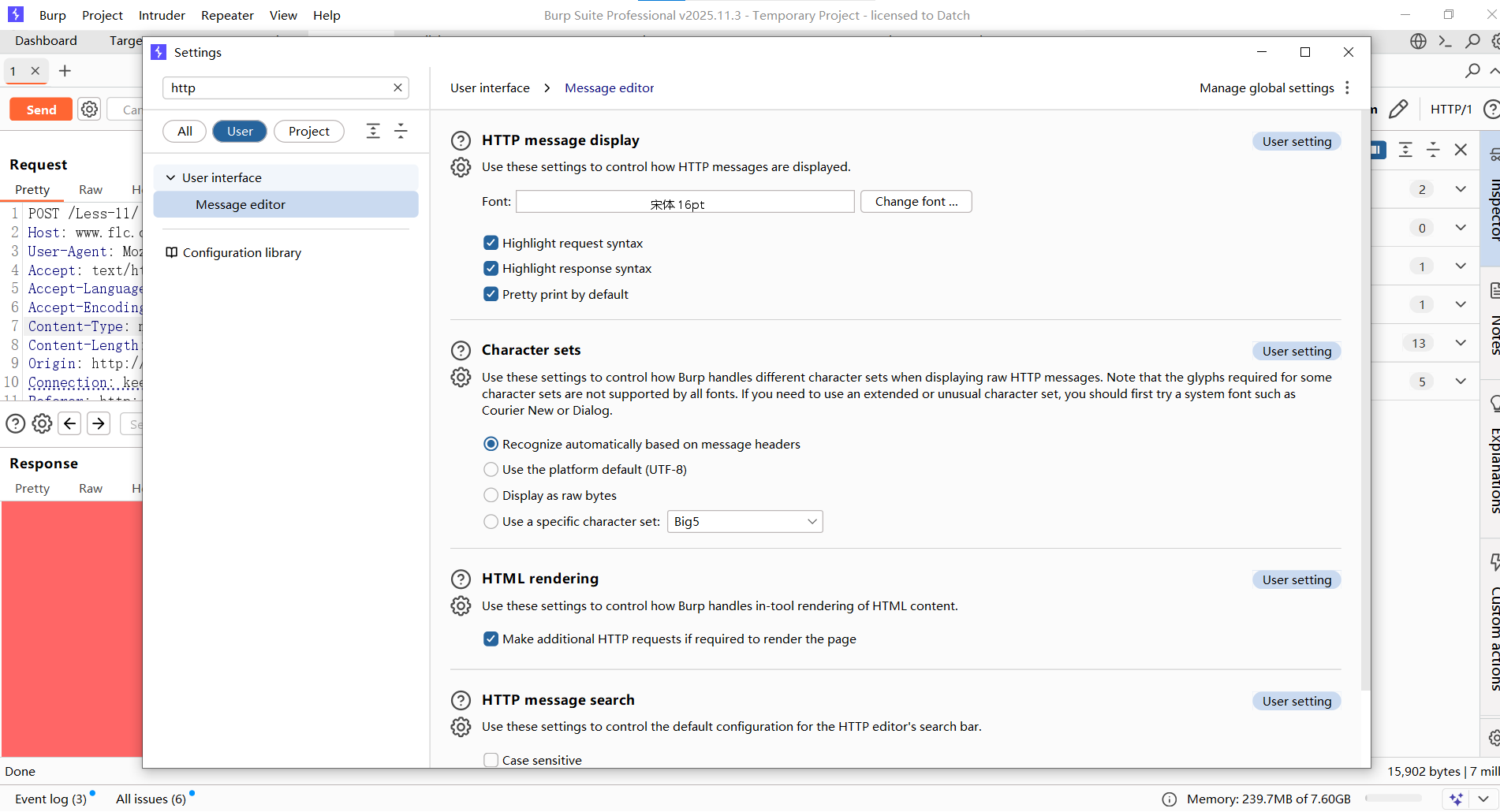Select Display as raw bytes

(x=491, y=495)
